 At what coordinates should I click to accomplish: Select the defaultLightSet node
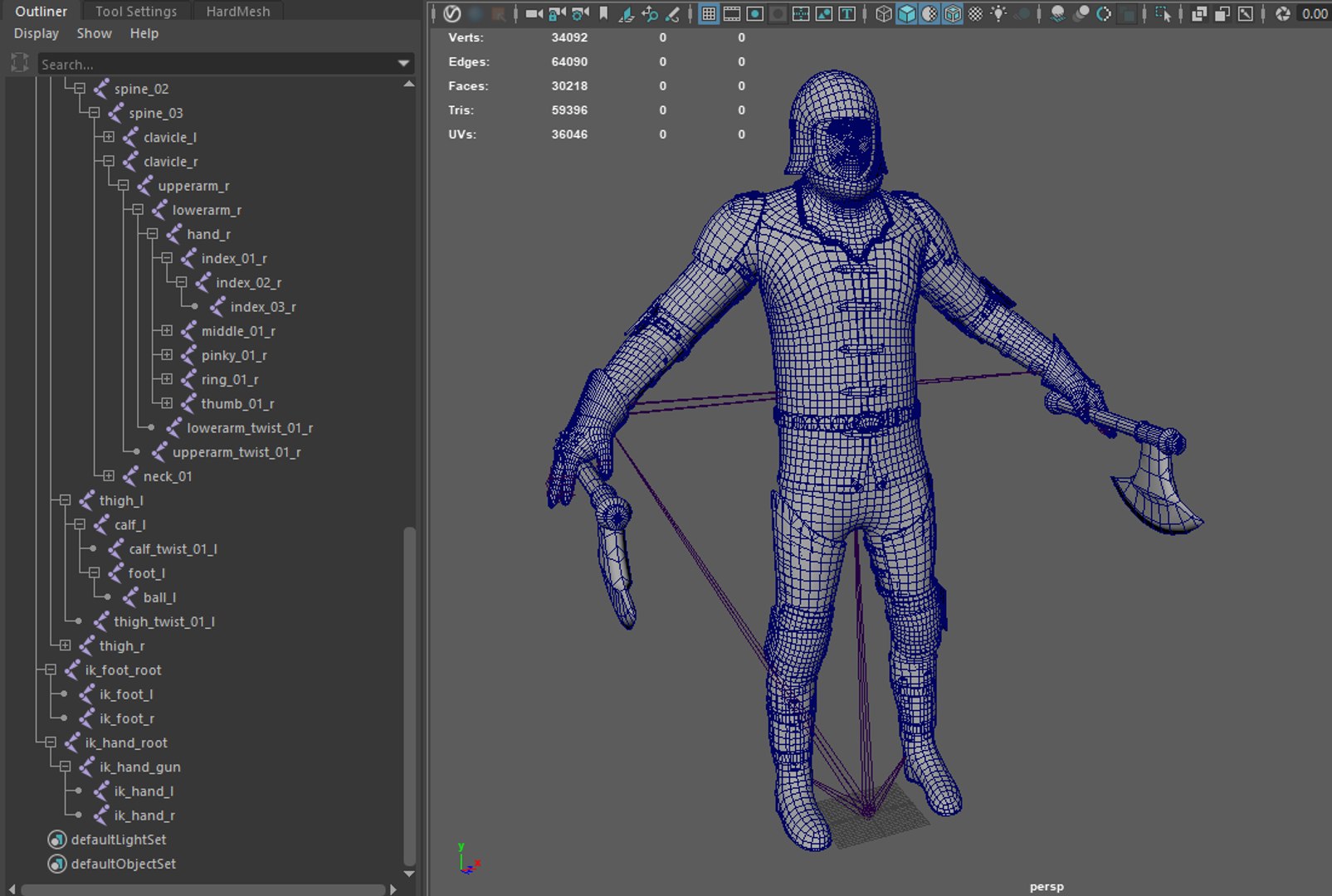119,840
